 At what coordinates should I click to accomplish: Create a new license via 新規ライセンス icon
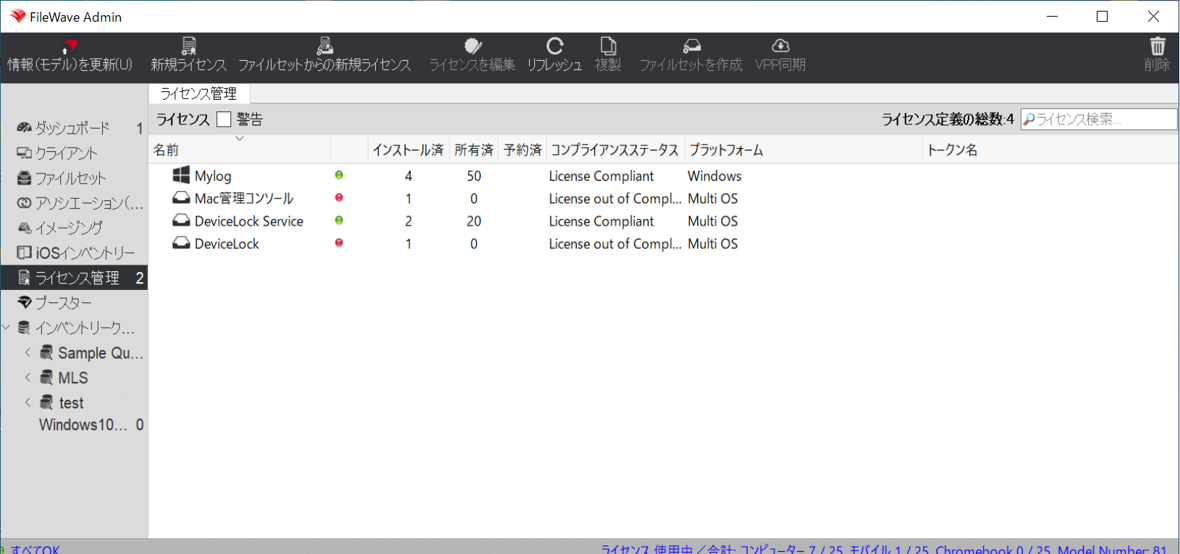[x=189, y=47]
